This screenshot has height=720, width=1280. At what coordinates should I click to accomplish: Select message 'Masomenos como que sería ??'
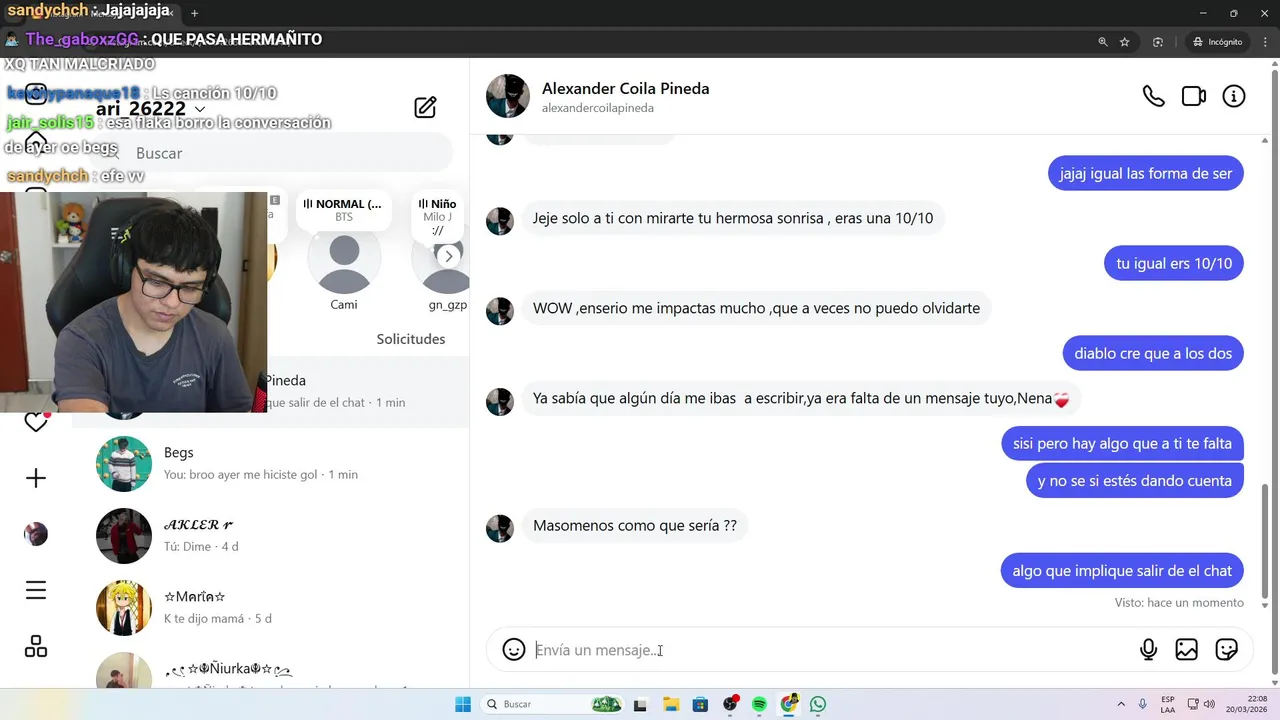635,525
